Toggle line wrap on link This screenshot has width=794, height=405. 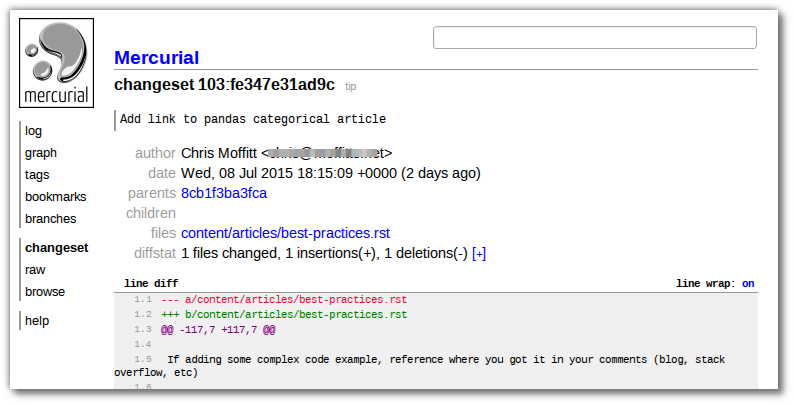(x=748, y=284)
